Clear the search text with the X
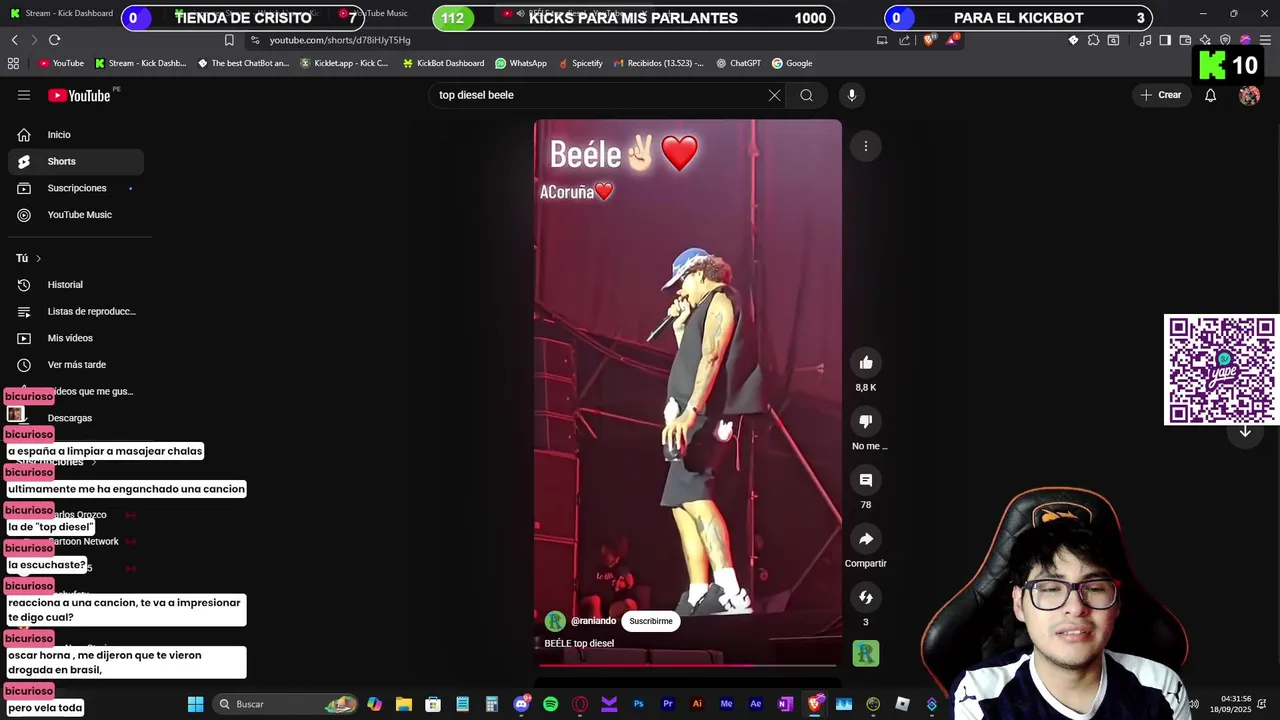The image size is (1280, 720). pos(774,95)
